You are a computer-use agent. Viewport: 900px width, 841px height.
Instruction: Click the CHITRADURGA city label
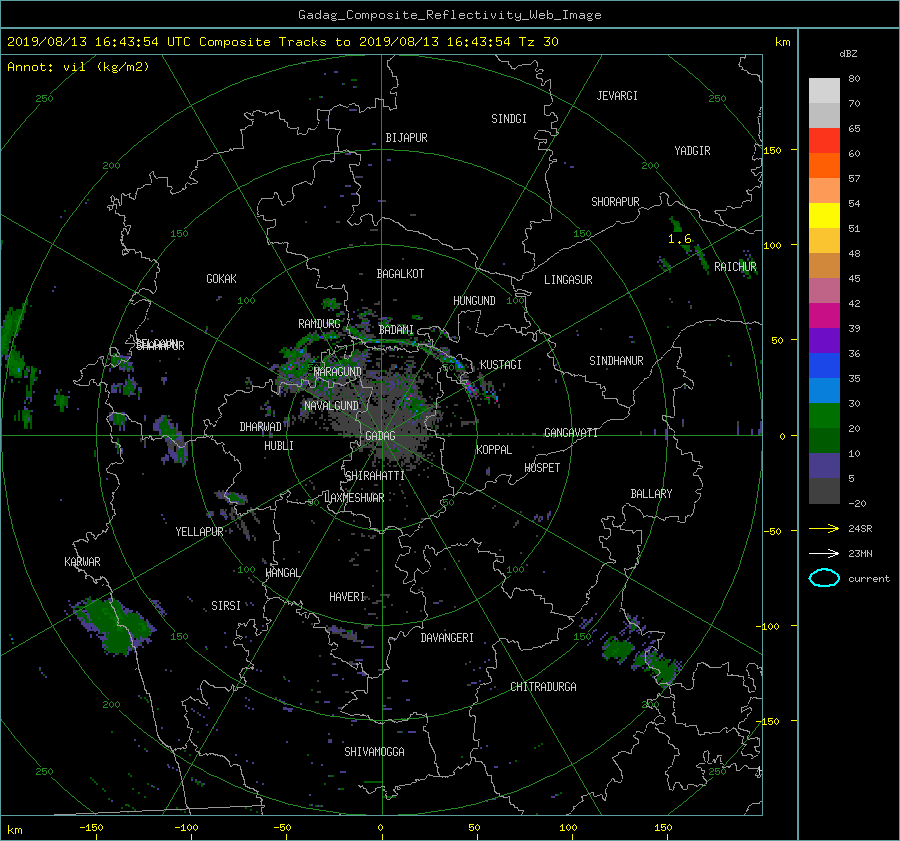(544, 687)
